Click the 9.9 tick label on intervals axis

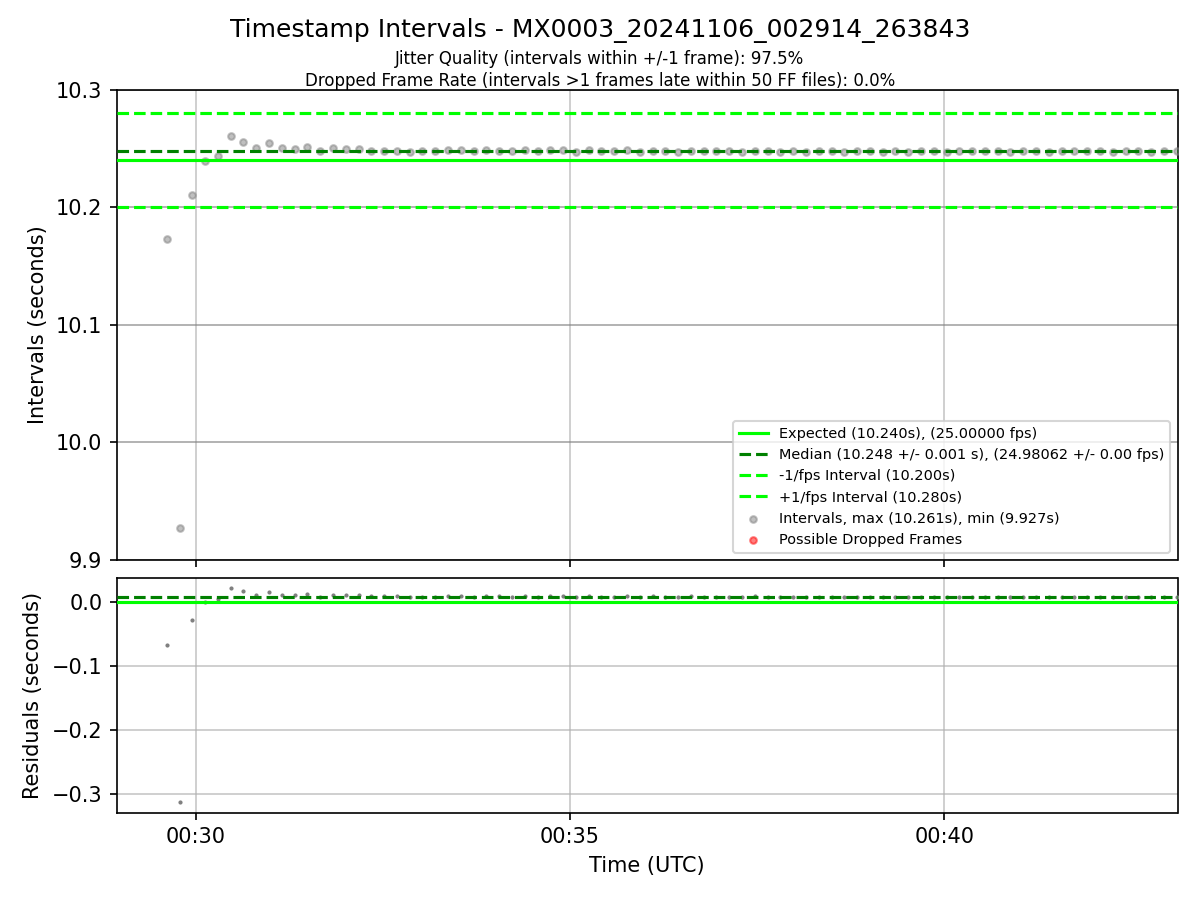(87, 560)
